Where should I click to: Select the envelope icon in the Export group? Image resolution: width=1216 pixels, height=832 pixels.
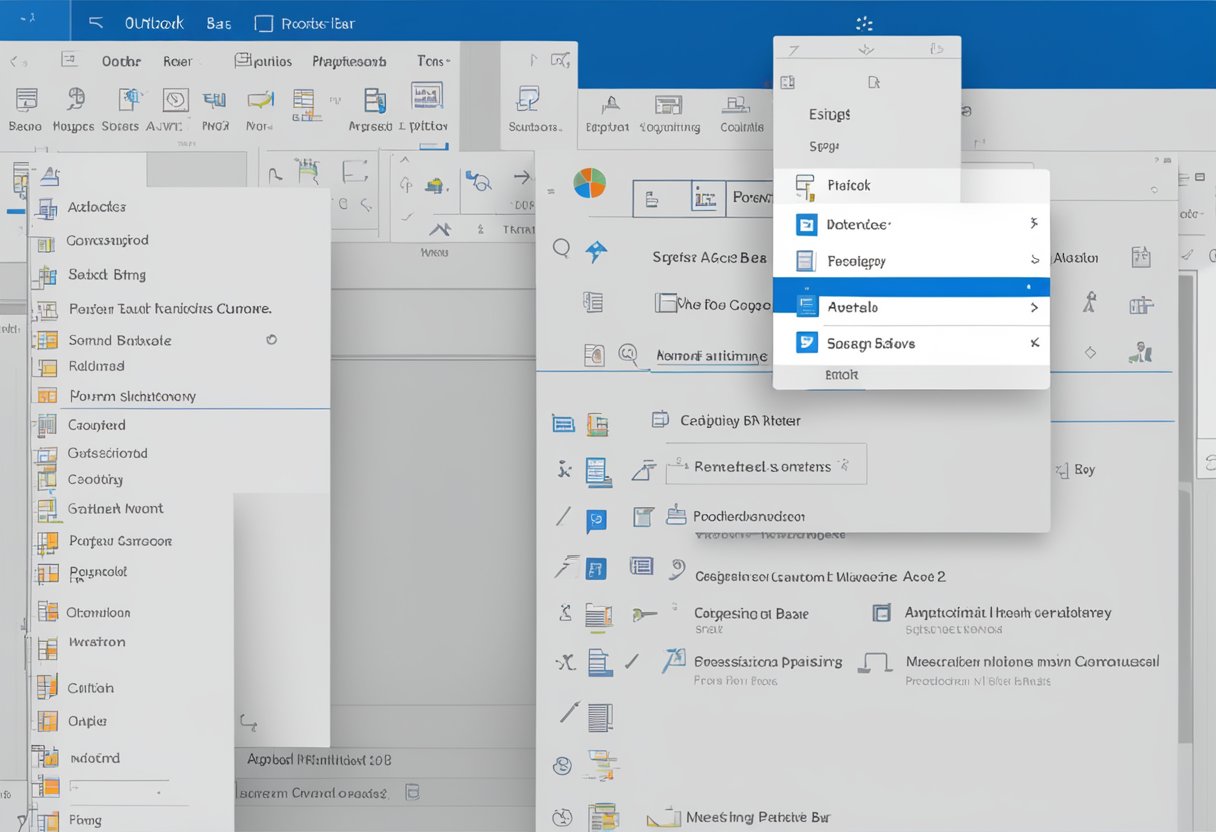[x=611, y=102]
